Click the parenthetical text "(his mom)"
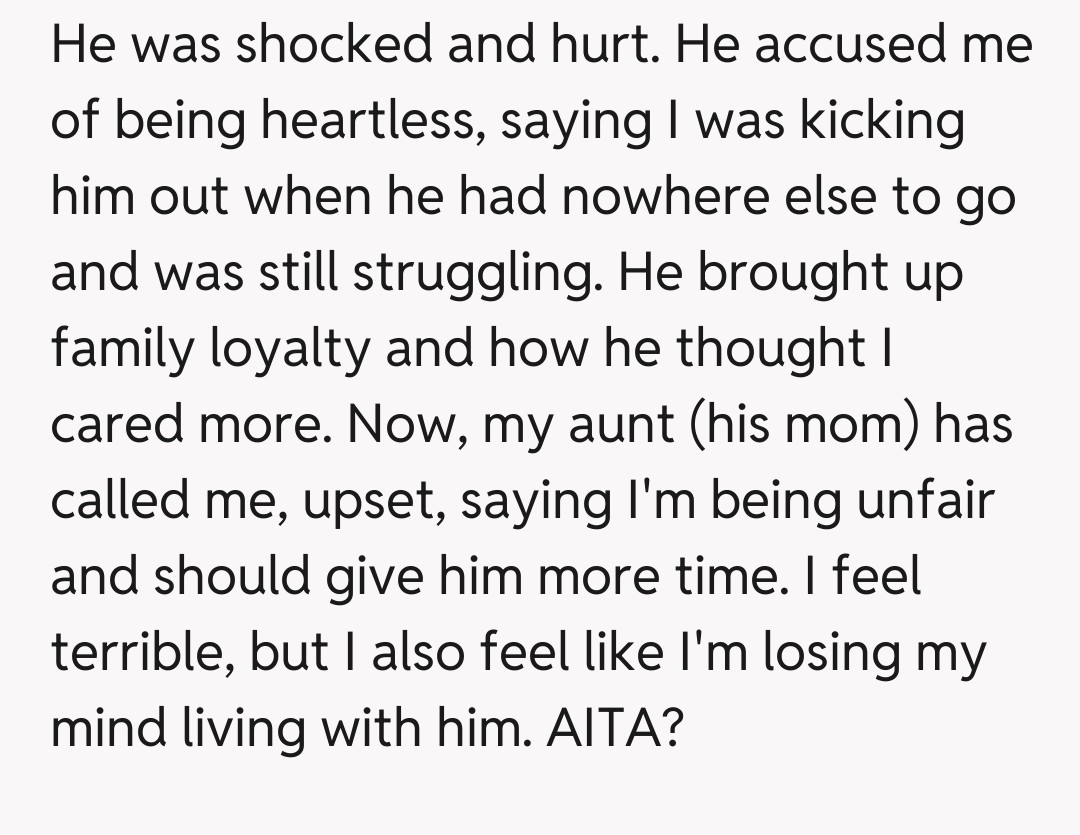 click(801, 425)
